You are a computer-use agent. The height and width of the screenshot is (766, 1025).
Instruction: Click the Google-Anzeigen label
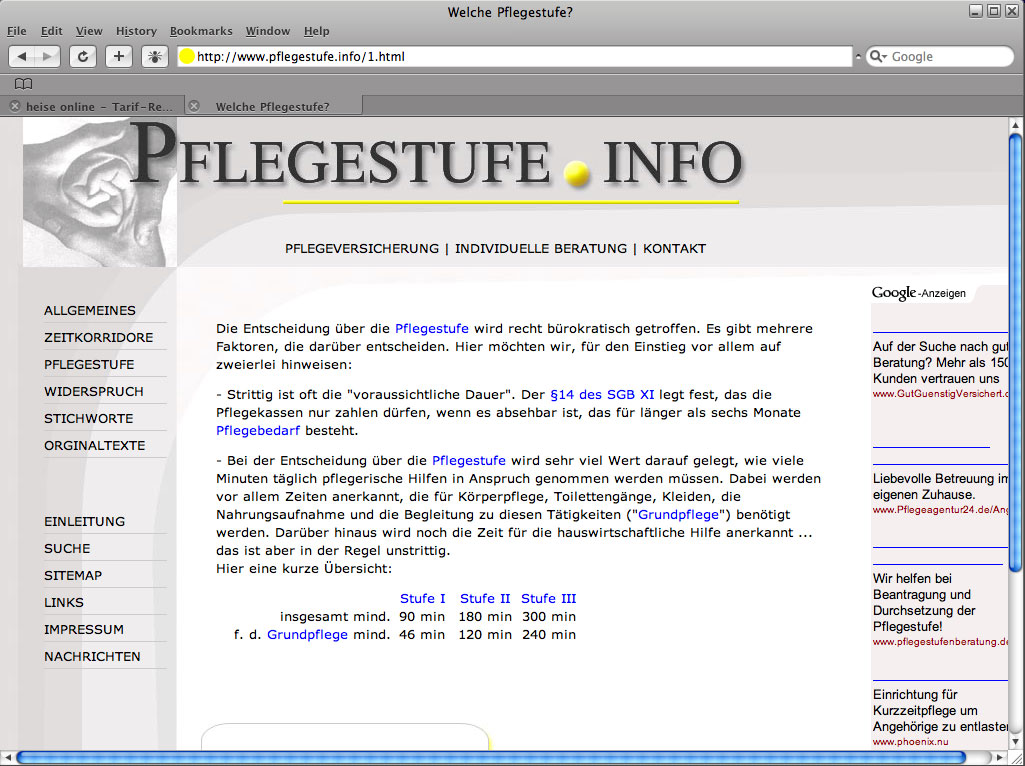click(918, 293)
